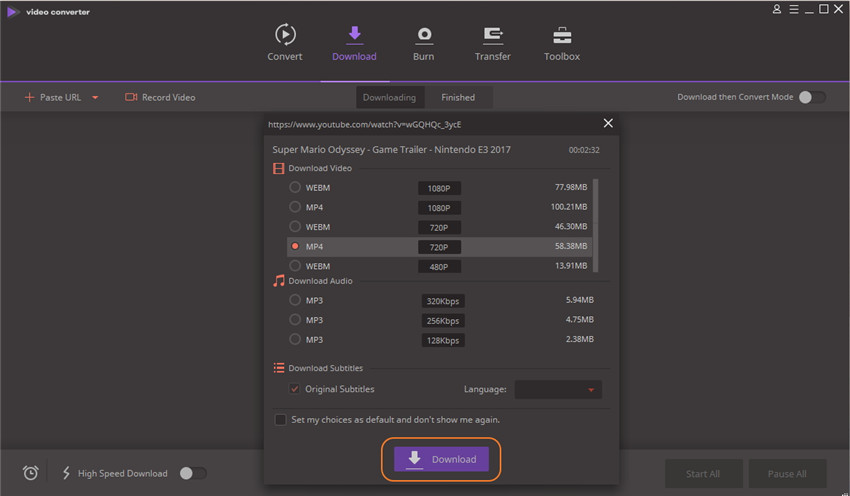
Task: Toggle Download then Convert Mode switch
Action: [x=812, y=97]
